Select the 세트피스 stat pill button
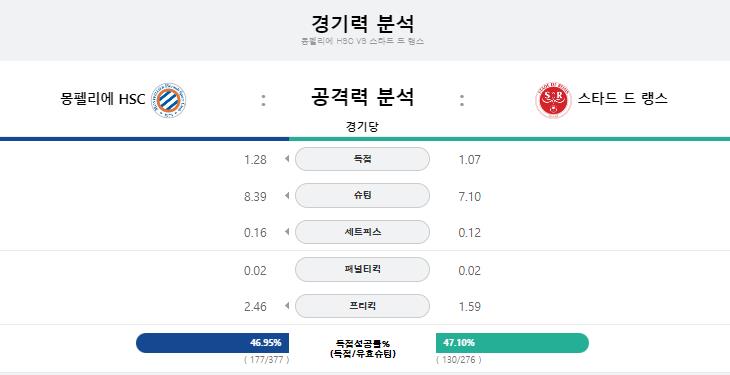 (x=362, y=232)
